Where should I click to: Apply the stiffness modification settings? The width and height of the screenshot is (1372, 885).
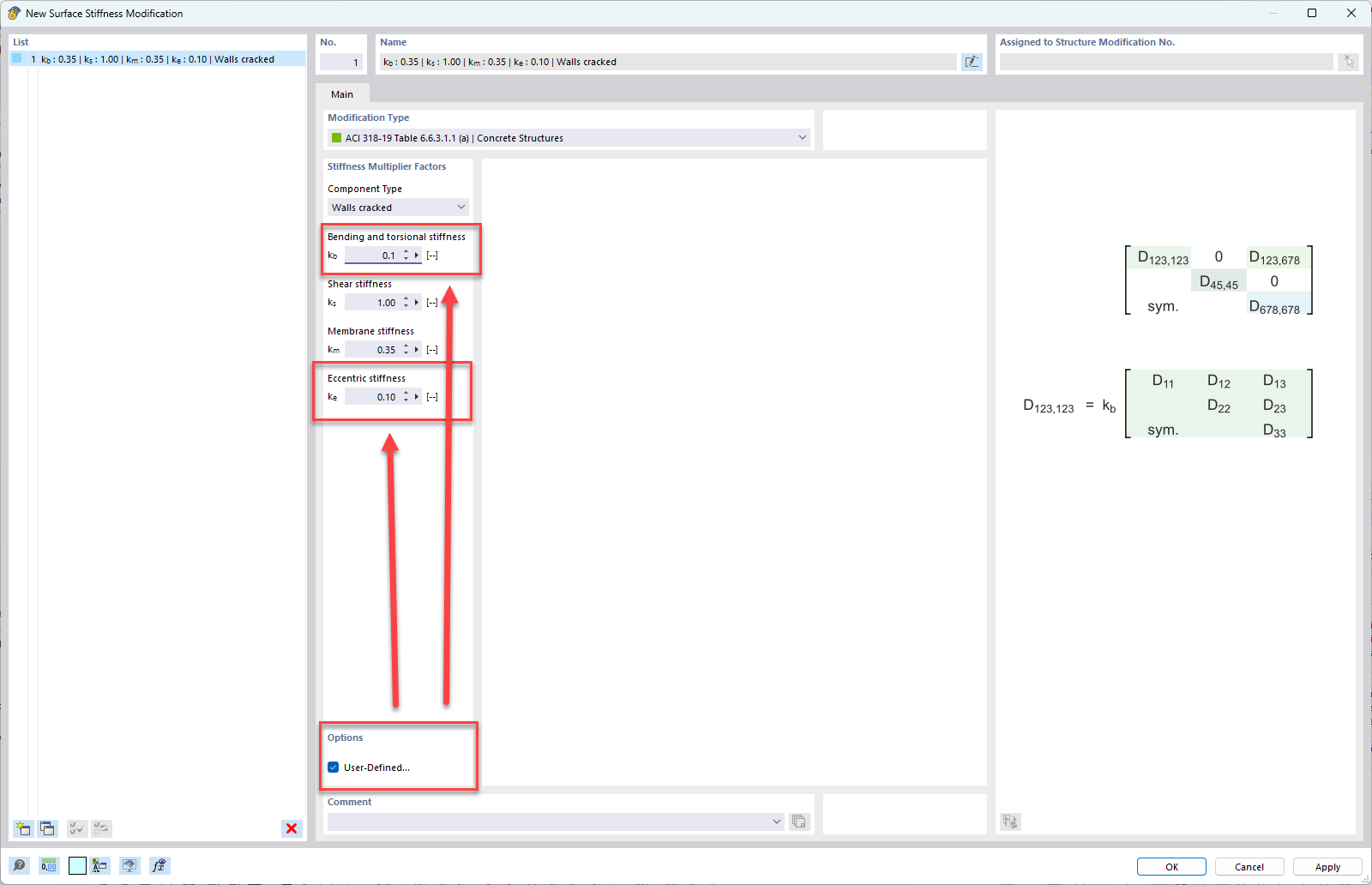click(1327, 866)
